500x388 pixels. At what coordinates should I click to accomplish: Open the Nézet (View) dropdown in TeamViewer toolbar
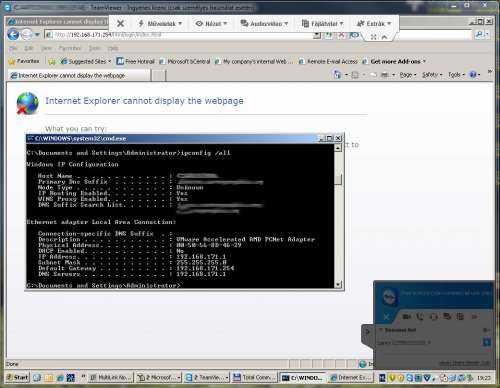tap(211, 23)
